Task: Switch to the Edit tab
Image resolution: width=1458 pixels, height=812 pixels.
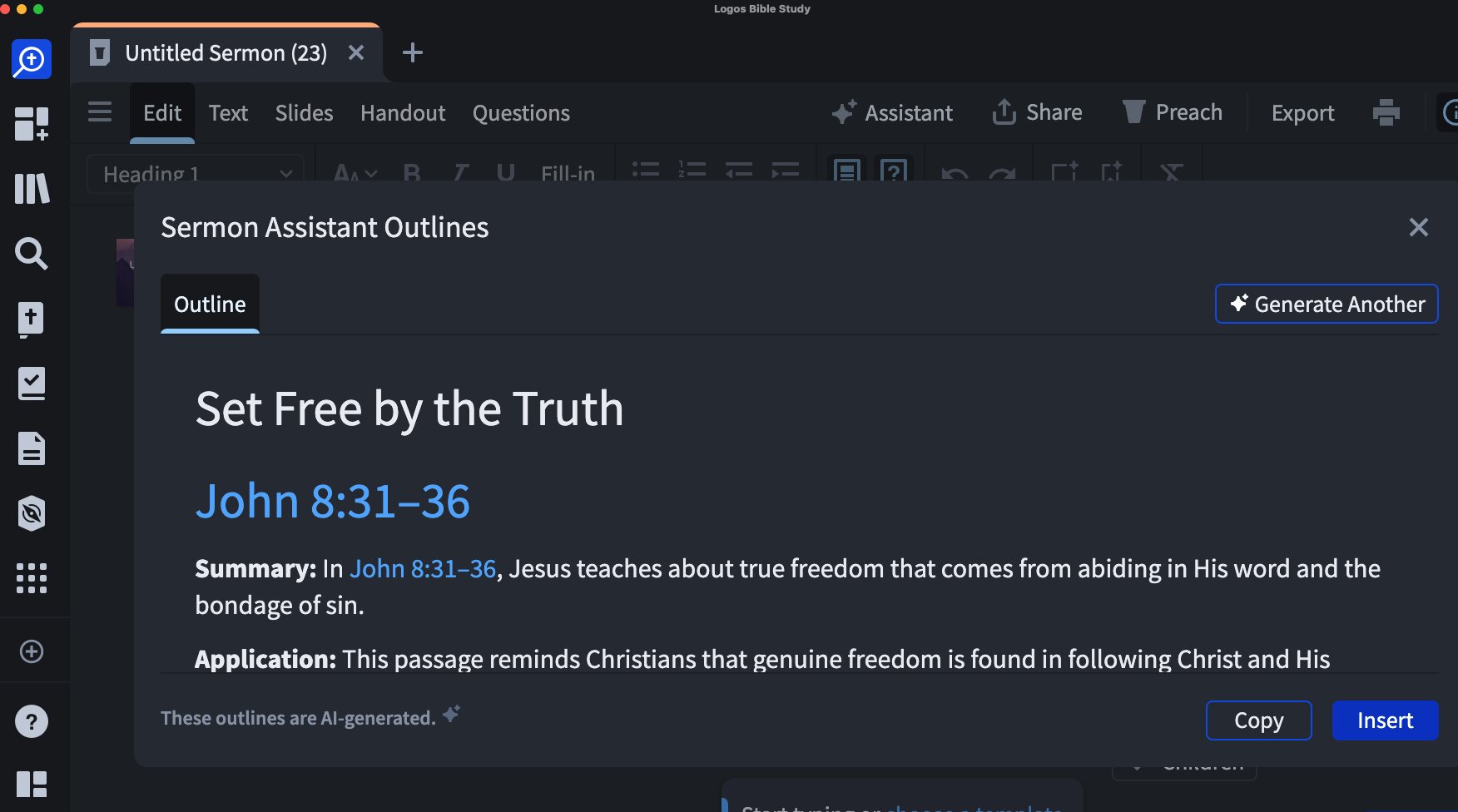Action: click(x=162, y=112)
